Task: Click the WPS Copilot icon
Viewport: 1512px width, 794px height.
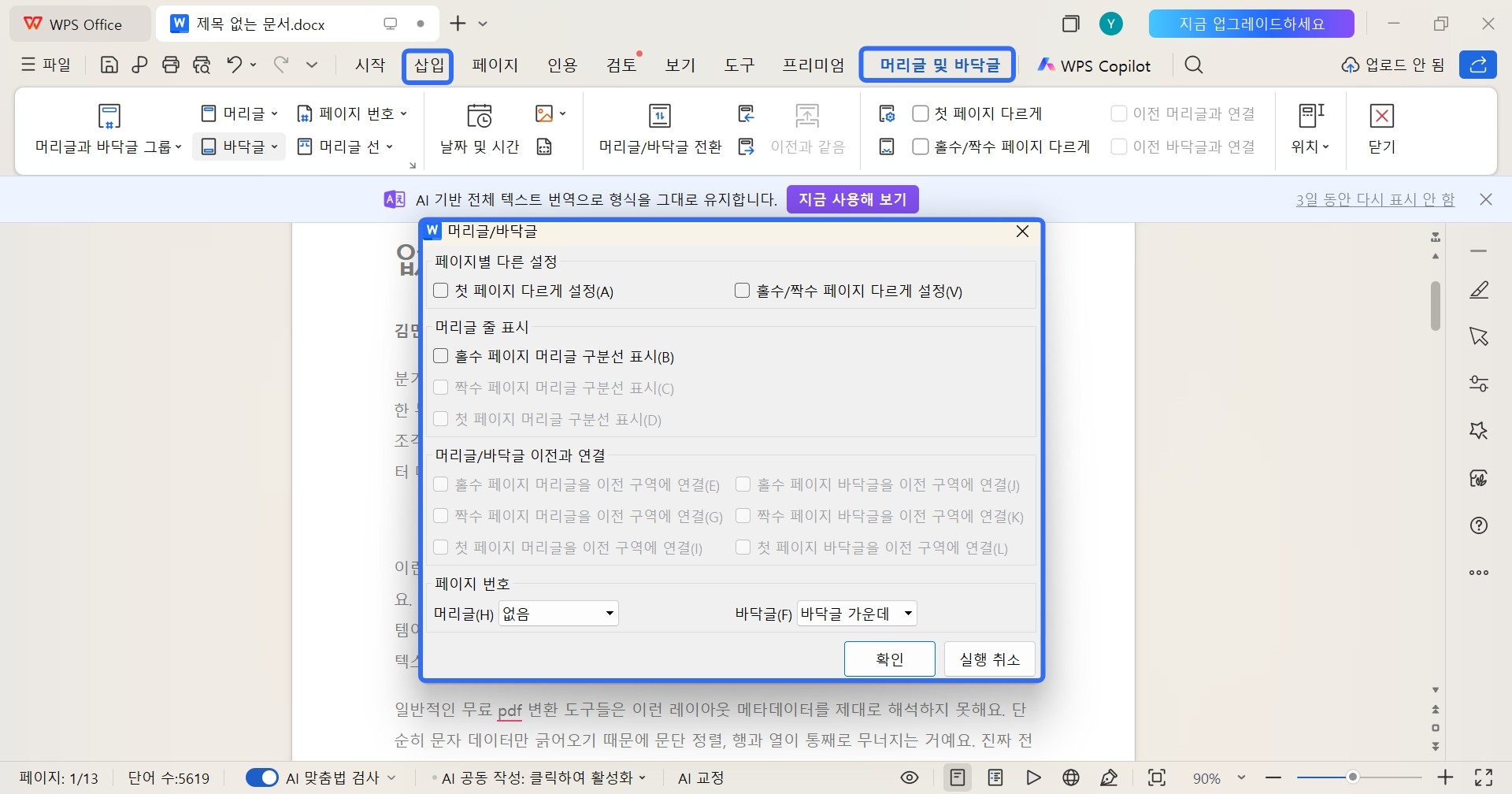Action: point(1046,65)
